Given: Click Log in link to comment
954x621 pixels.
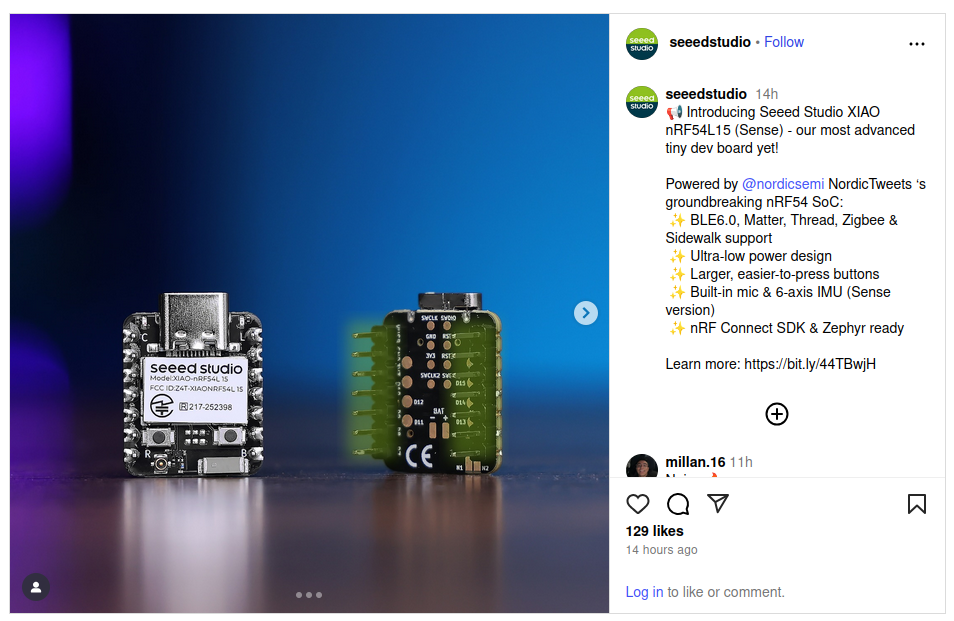Looking at the screenshot, I should click(x=644, y=592).
